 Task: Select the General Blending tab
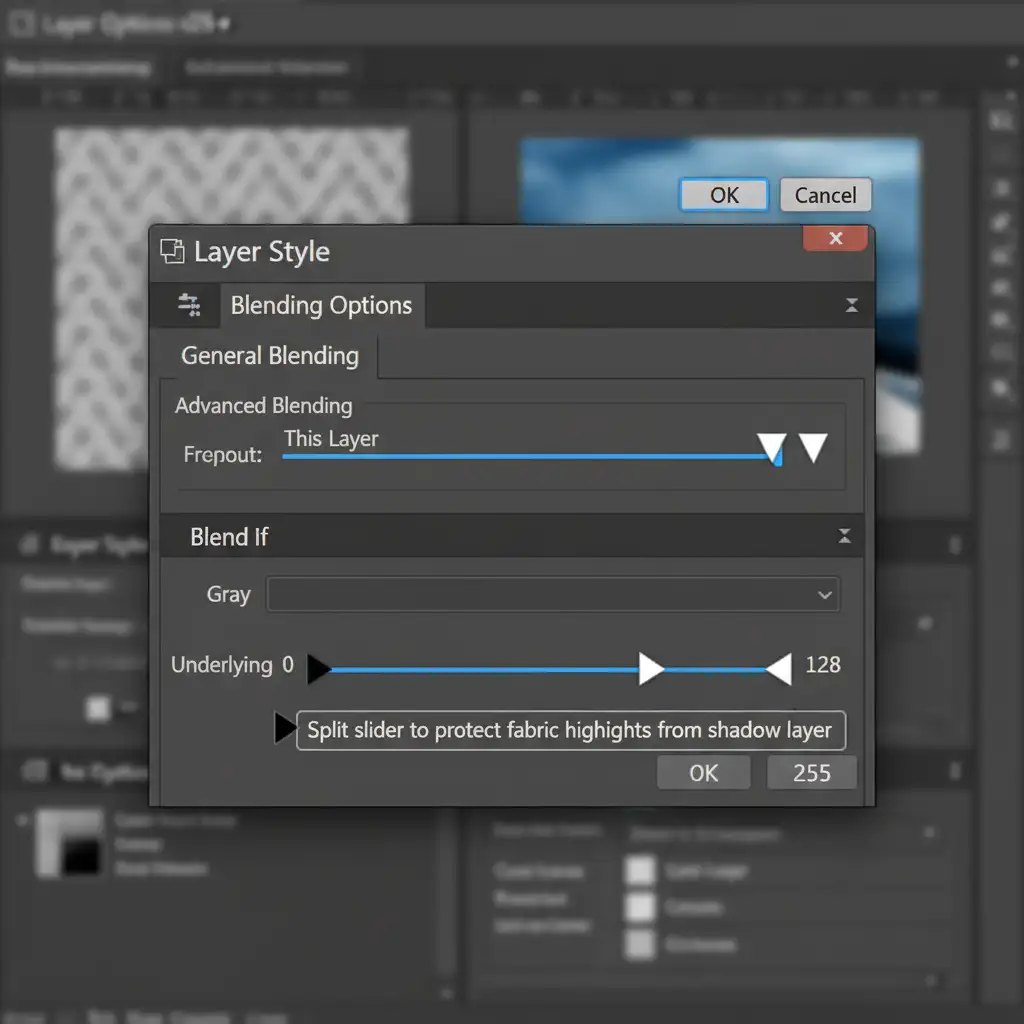(x=269, y=356)
